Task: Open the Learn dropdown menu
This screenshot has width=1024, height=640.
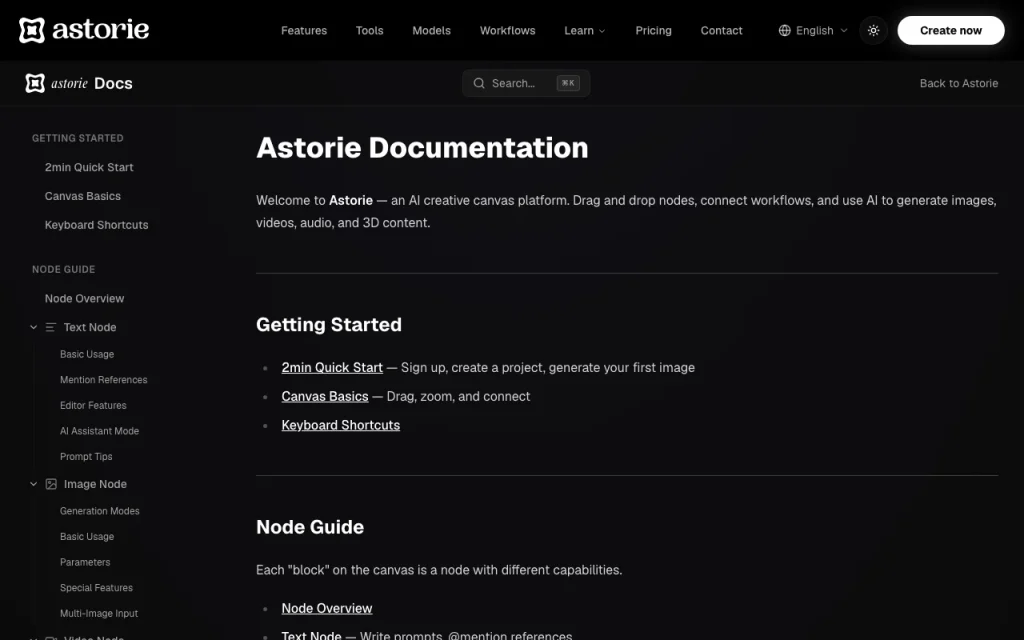Action: click(584, 31)
